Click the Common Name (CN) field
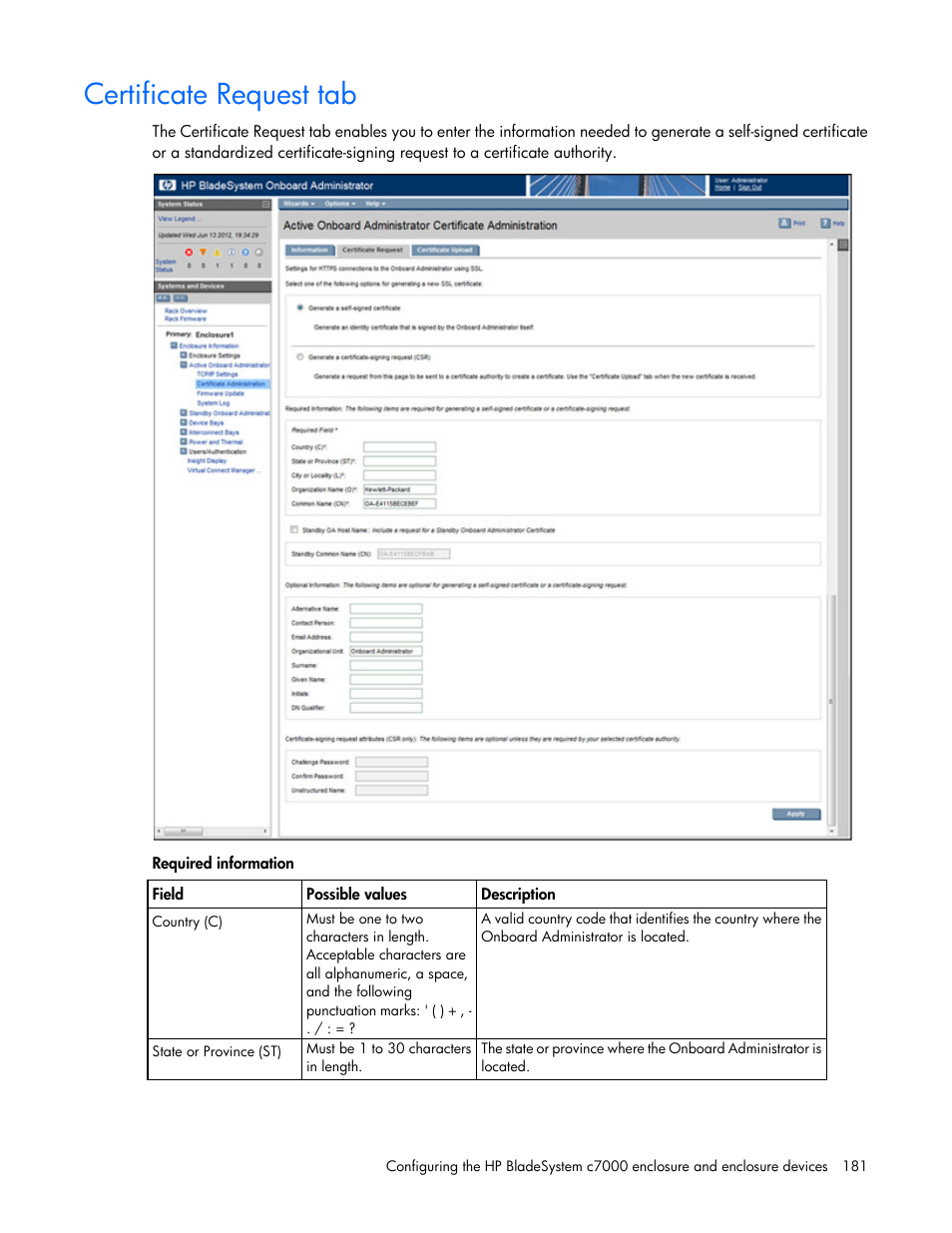Screen dimensions: 952x1233 pyautogui.click(x=399, y=503)
